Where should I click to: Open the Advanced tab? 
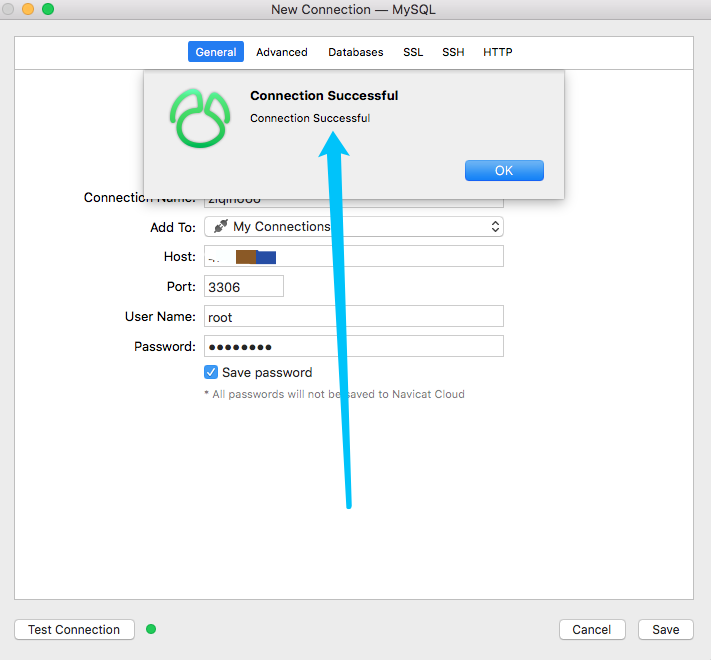[x=282, y=52]
